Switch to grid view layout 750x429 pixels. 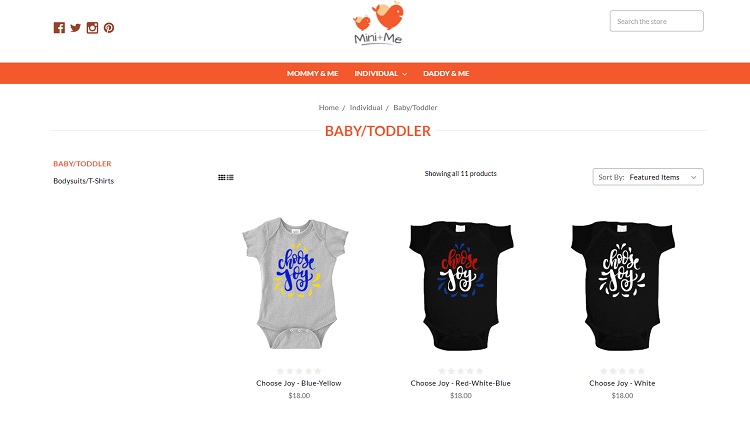pyautogui.click(x=221, y=177)
